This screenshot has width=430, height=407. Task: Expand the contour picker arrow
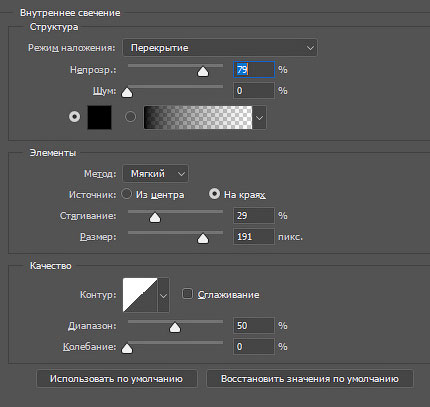[163, 295]
